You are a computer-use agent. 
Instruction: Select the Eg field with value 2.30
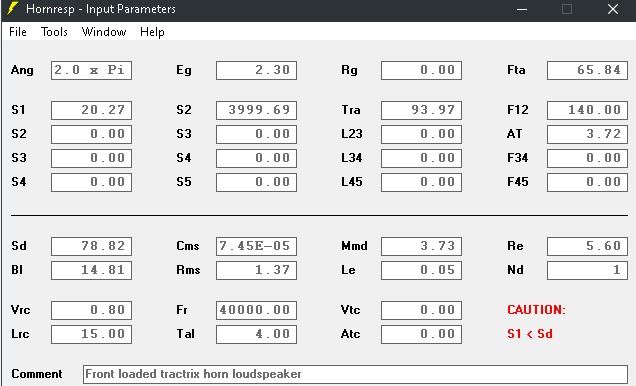pos(256,71)
